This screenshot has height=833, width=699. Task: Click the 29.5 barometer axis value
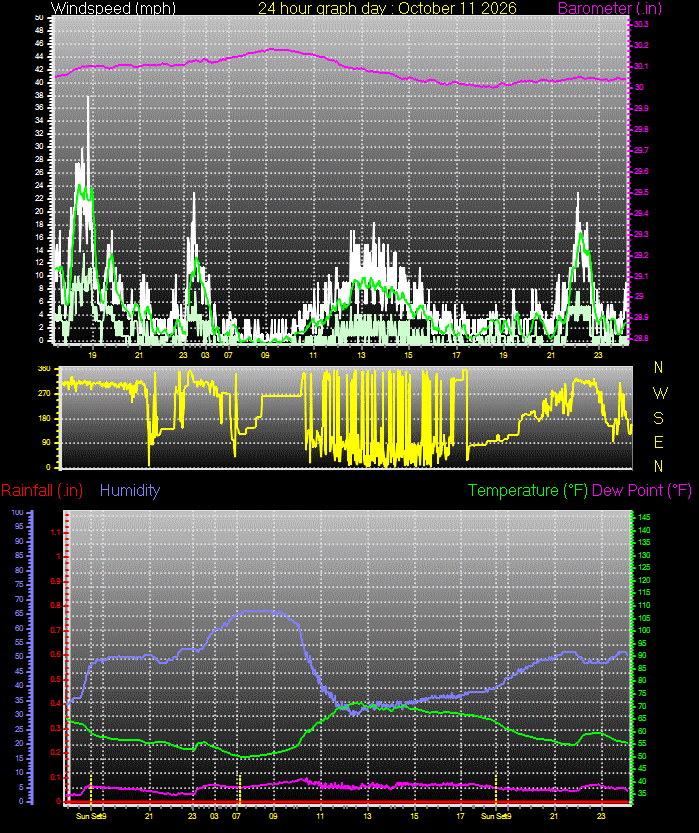tap(641, 192)
